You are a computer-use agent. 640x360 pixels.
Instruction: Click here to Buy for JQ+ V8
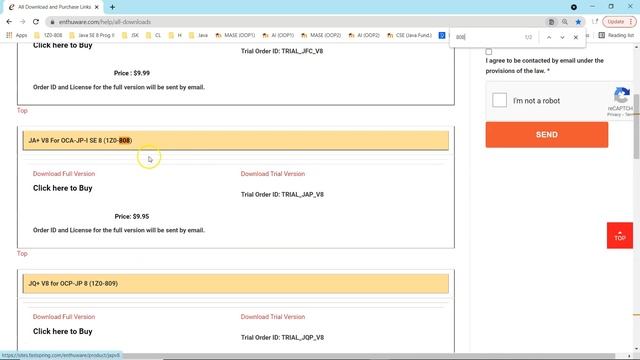(62, 331)
